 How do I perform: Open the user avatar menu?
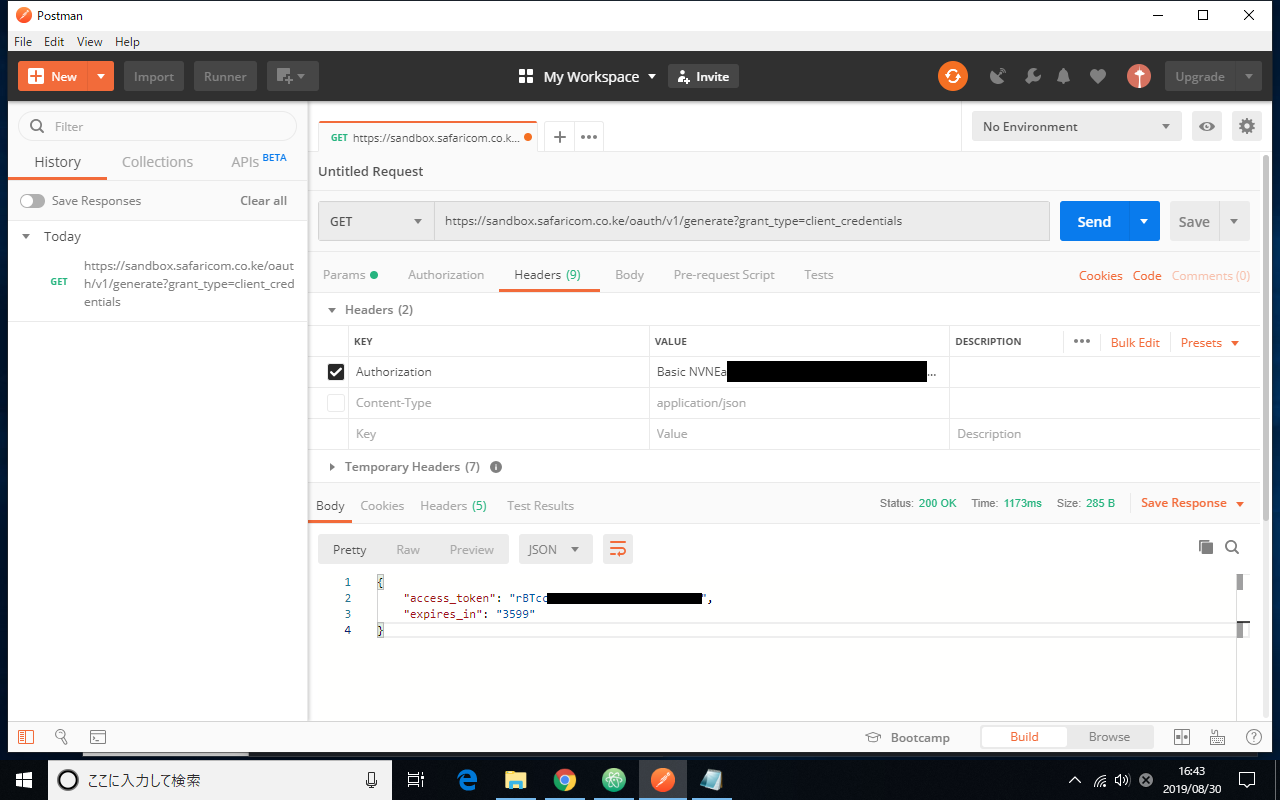coord(1139,76)
